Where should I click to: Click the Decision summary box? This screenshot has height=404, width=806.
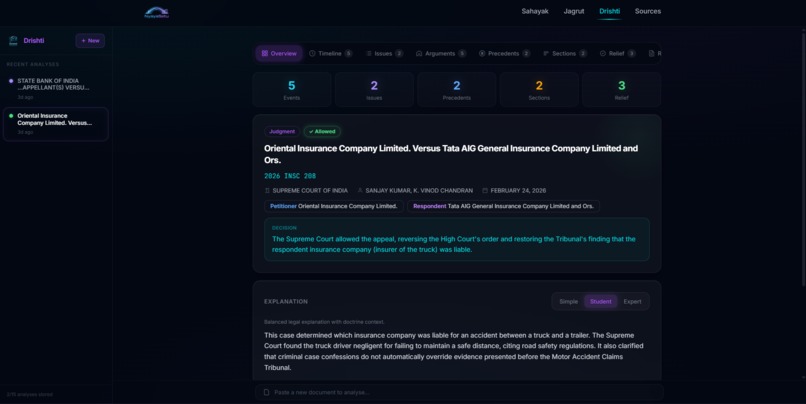[456, 240]
